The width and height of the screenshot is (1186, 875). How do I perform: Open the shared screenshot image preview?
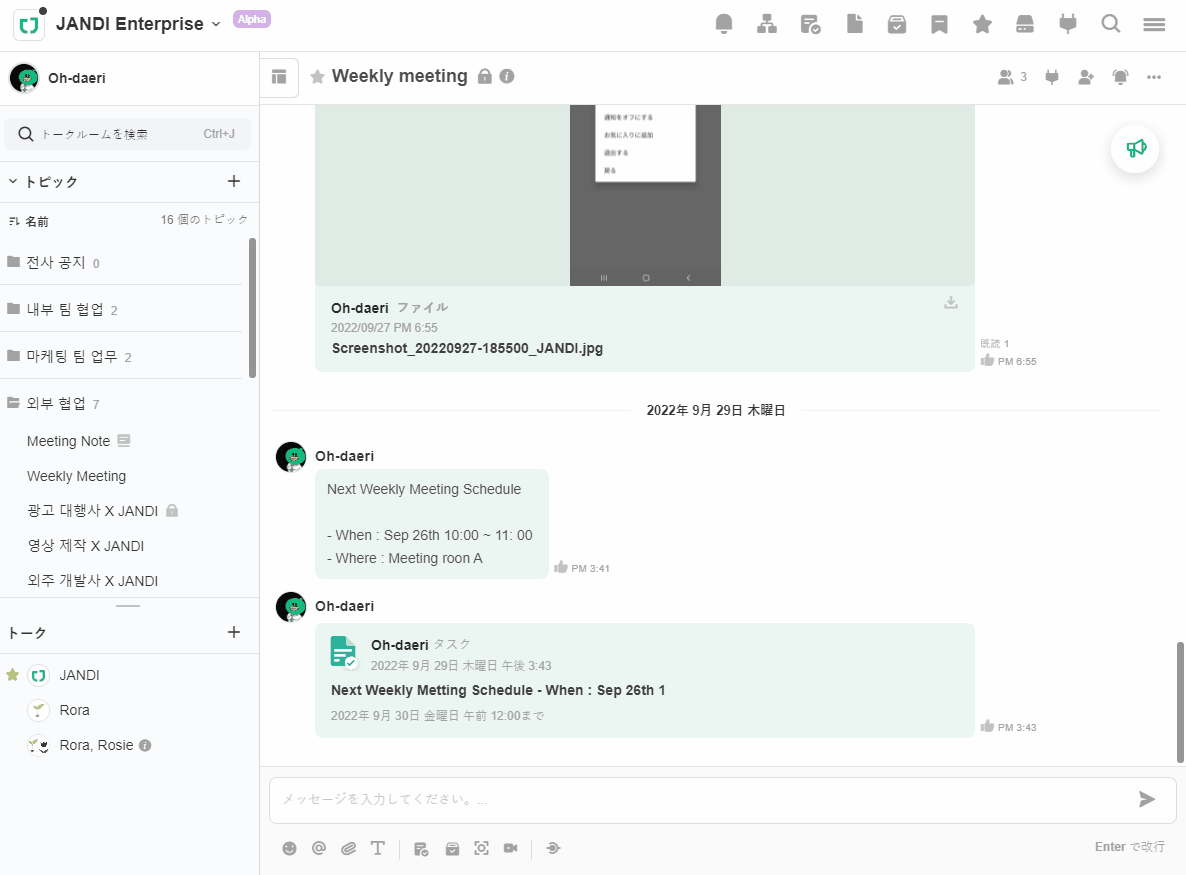click(645, 195)
